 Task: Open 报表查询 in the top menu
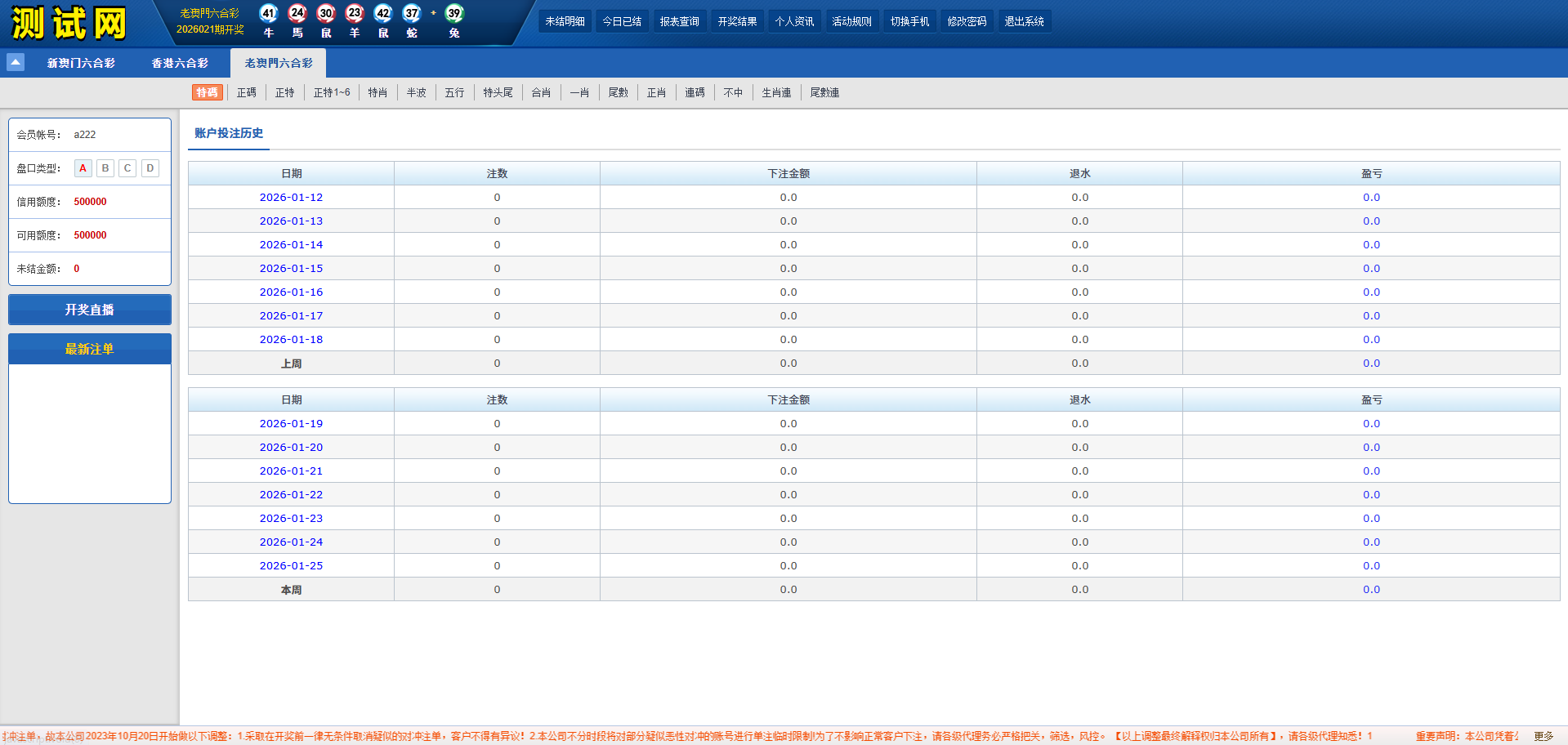pyautogui.click(x=679, y=21)
